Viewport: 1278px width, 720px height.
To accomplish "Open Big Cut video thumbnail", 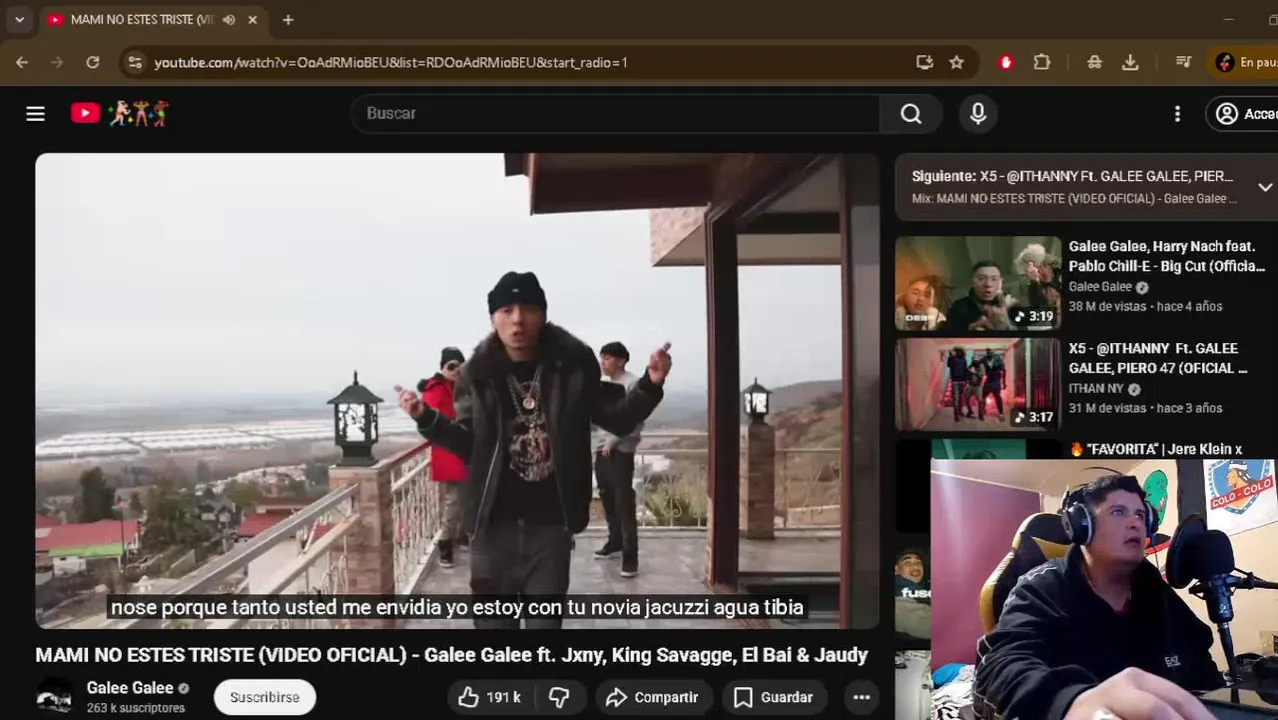I will (x=977, y=283).
